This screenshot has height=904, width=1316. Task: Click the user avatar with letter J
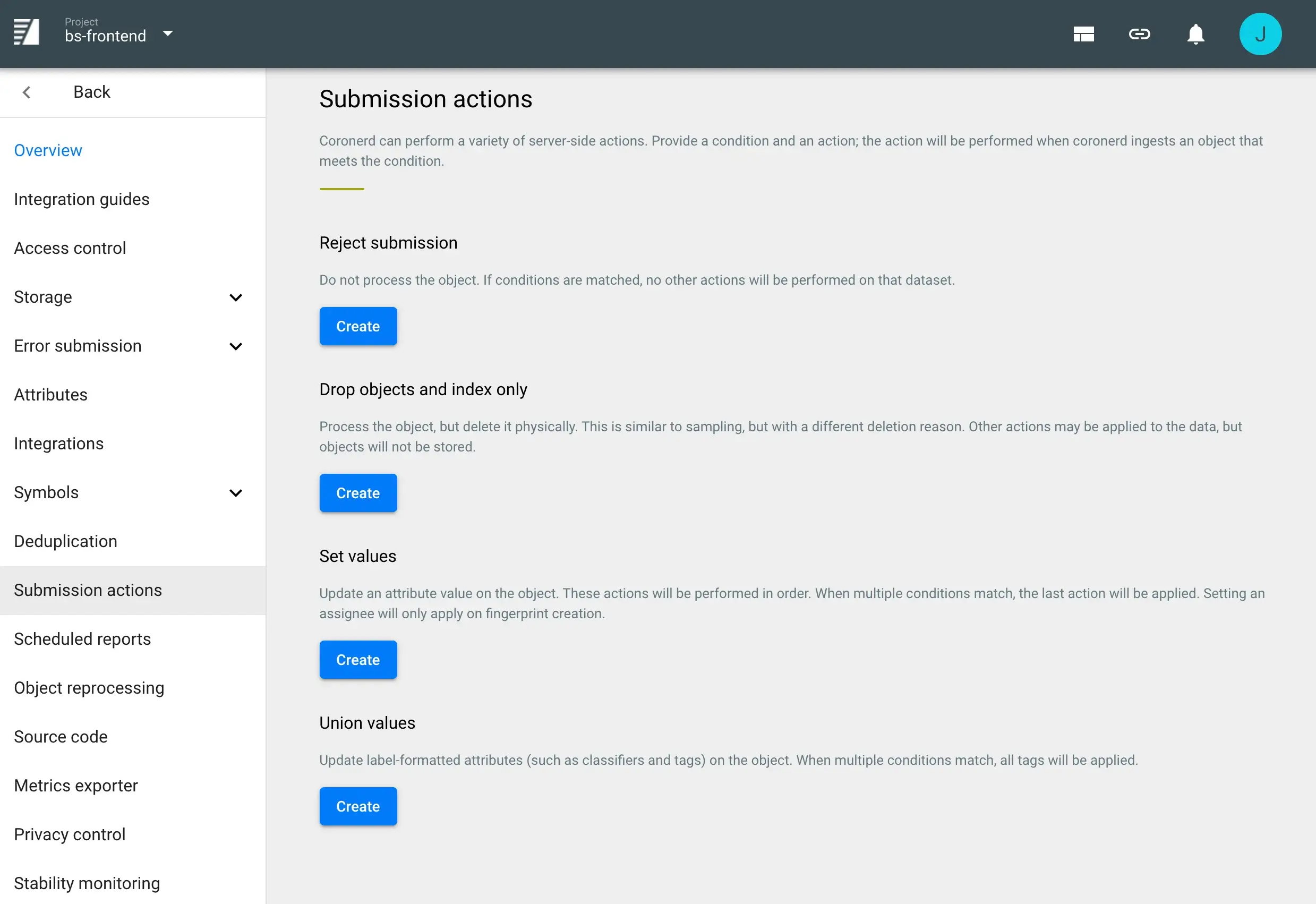pos(1260,34)
